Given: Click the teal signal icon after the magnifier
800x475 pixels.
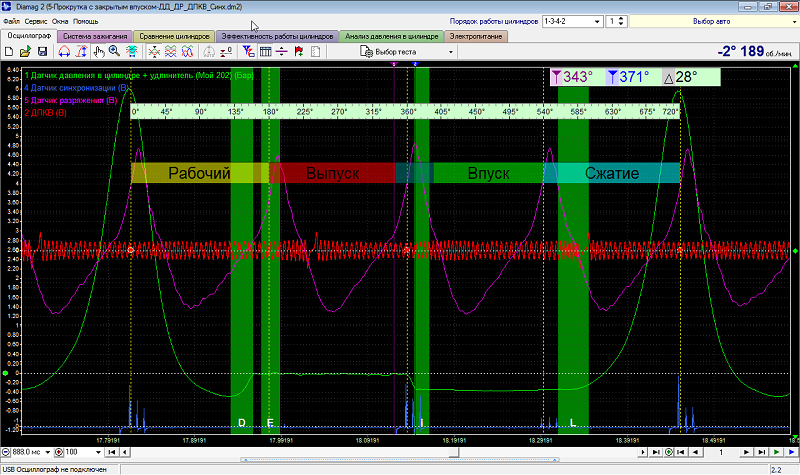Looking at the screenshot, I should coord(132,52).
